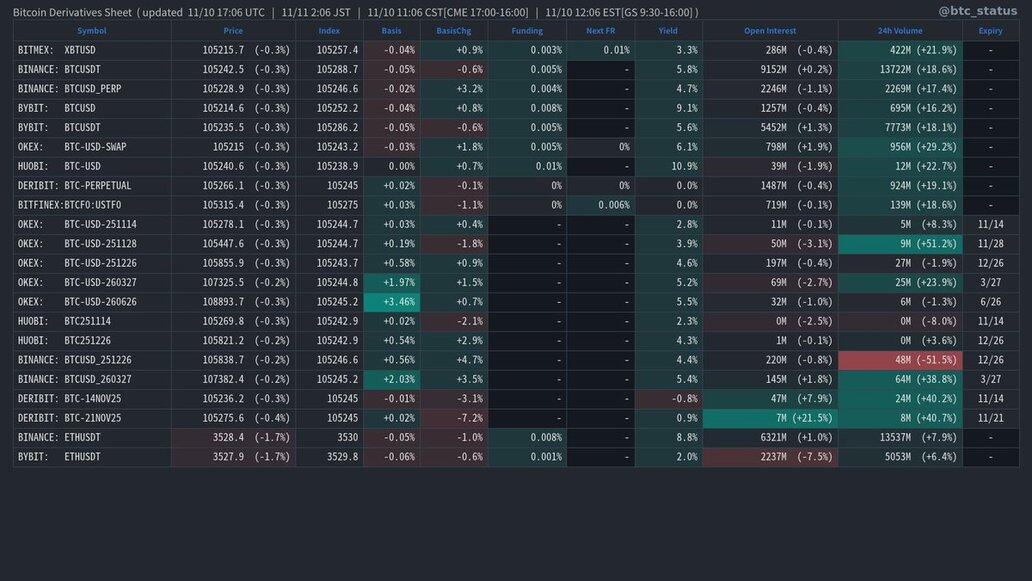
Task: Select the red 48M (-51.5%) volume cell
Action: tap(900, 360)
